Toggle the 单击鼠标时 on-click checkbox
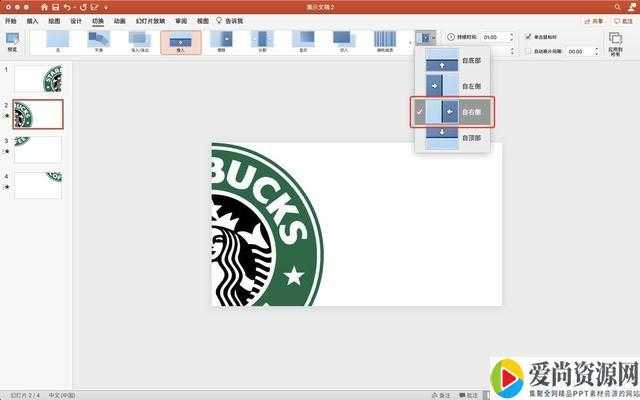The height and width of the screenshot is (400, 640). pos(529,36)
